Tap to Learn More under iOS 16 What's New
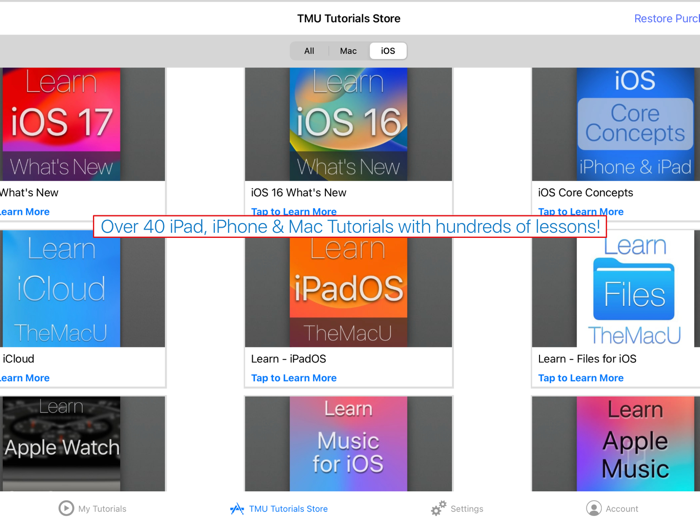700x525 pixels. point(294,212)
